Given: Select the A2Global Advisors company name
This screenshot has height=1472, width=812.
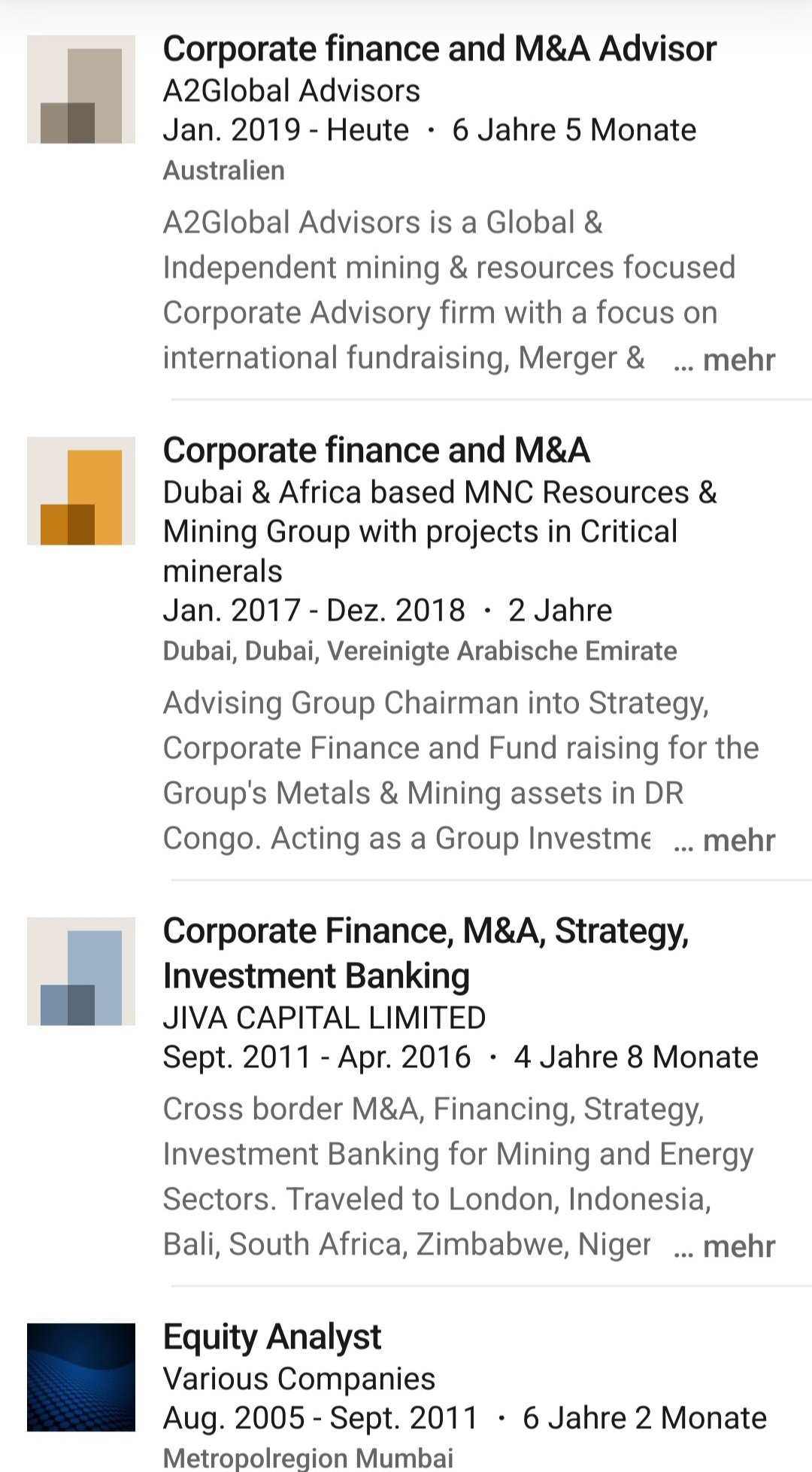Looking at the screenshot, I should click(292, 91).
